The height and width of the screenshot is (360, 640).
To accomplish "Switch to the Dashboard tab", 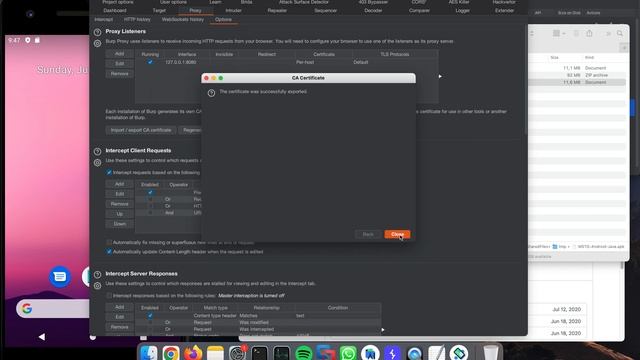I will point(115,11).
